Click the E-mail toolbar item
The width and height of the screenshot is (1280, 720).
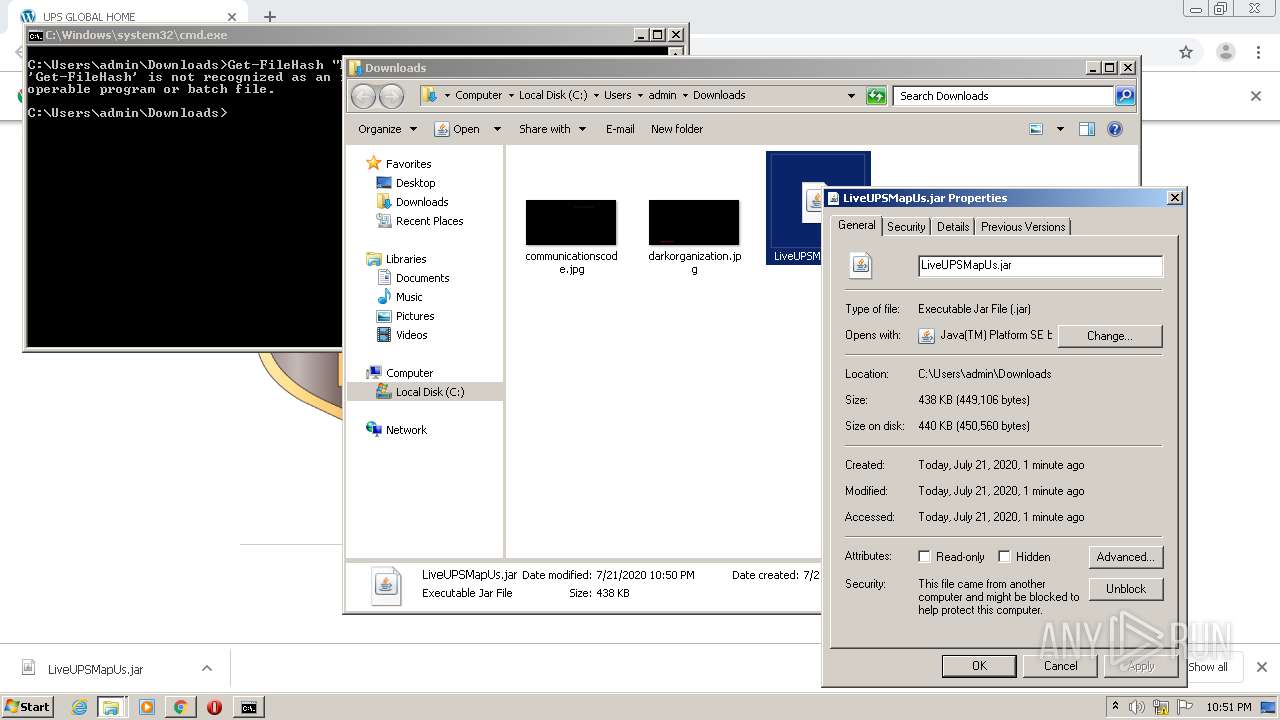[x=620, y=129]
